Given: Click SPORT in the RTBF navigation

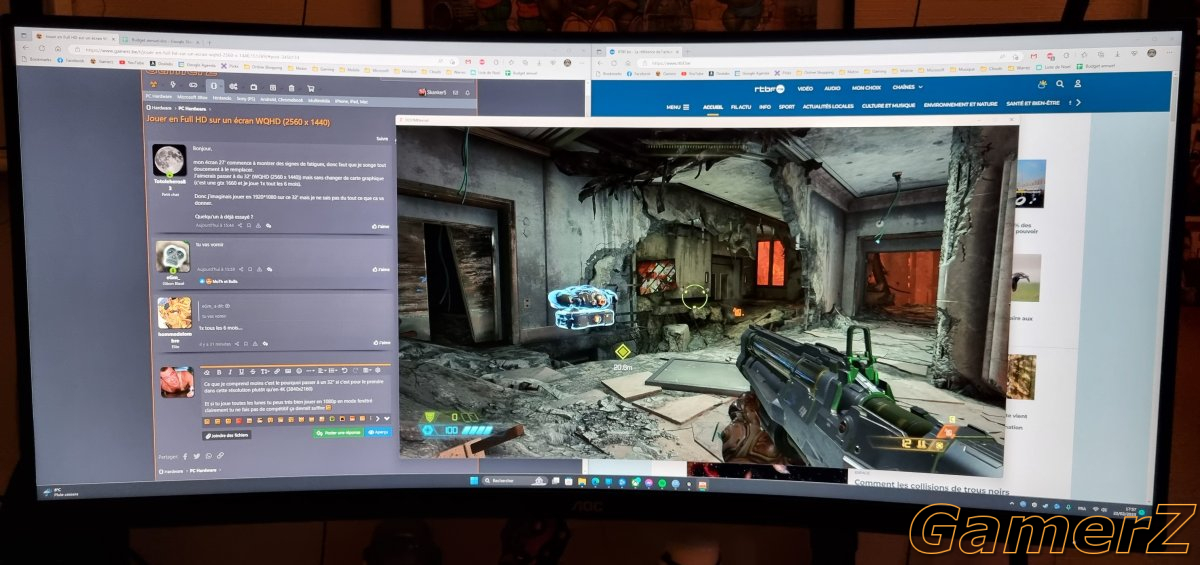Looking at the screenshot, I should [787, 105].
